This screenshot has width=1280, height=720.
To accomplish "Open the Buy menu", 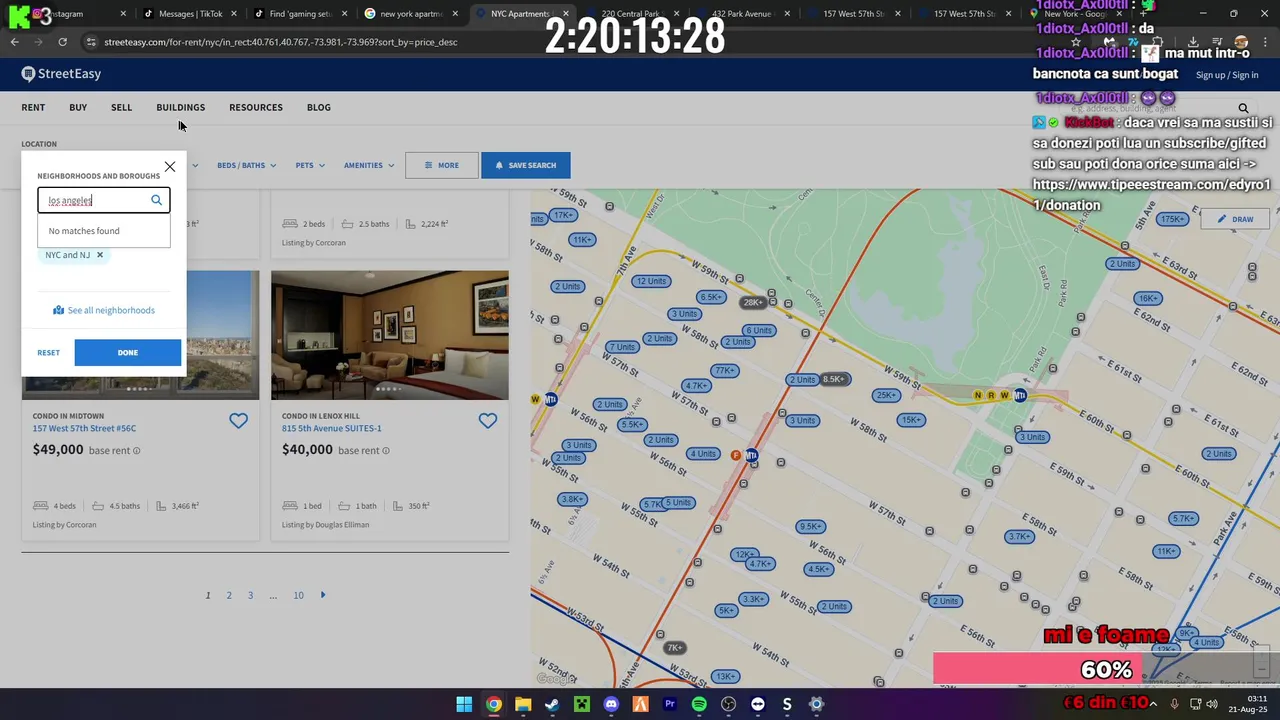I will 78,107.
